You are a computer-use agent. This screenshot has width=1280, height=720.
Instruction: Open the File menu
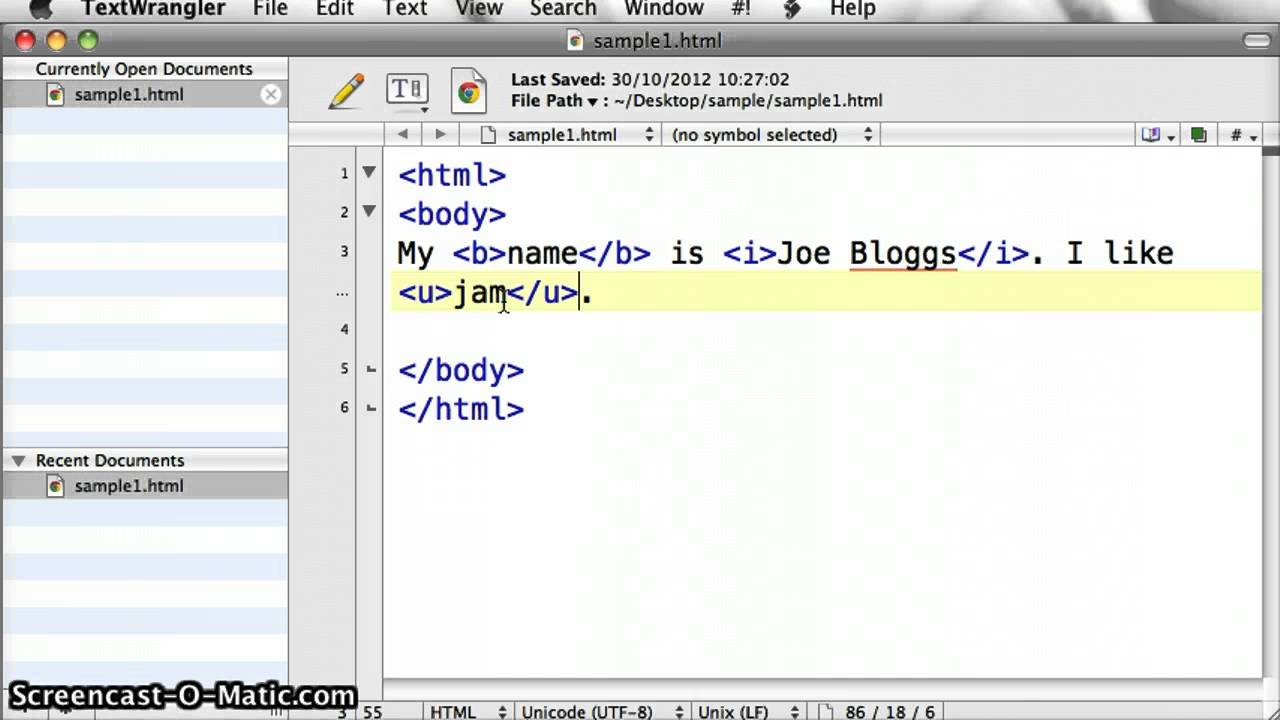point(270,9)
